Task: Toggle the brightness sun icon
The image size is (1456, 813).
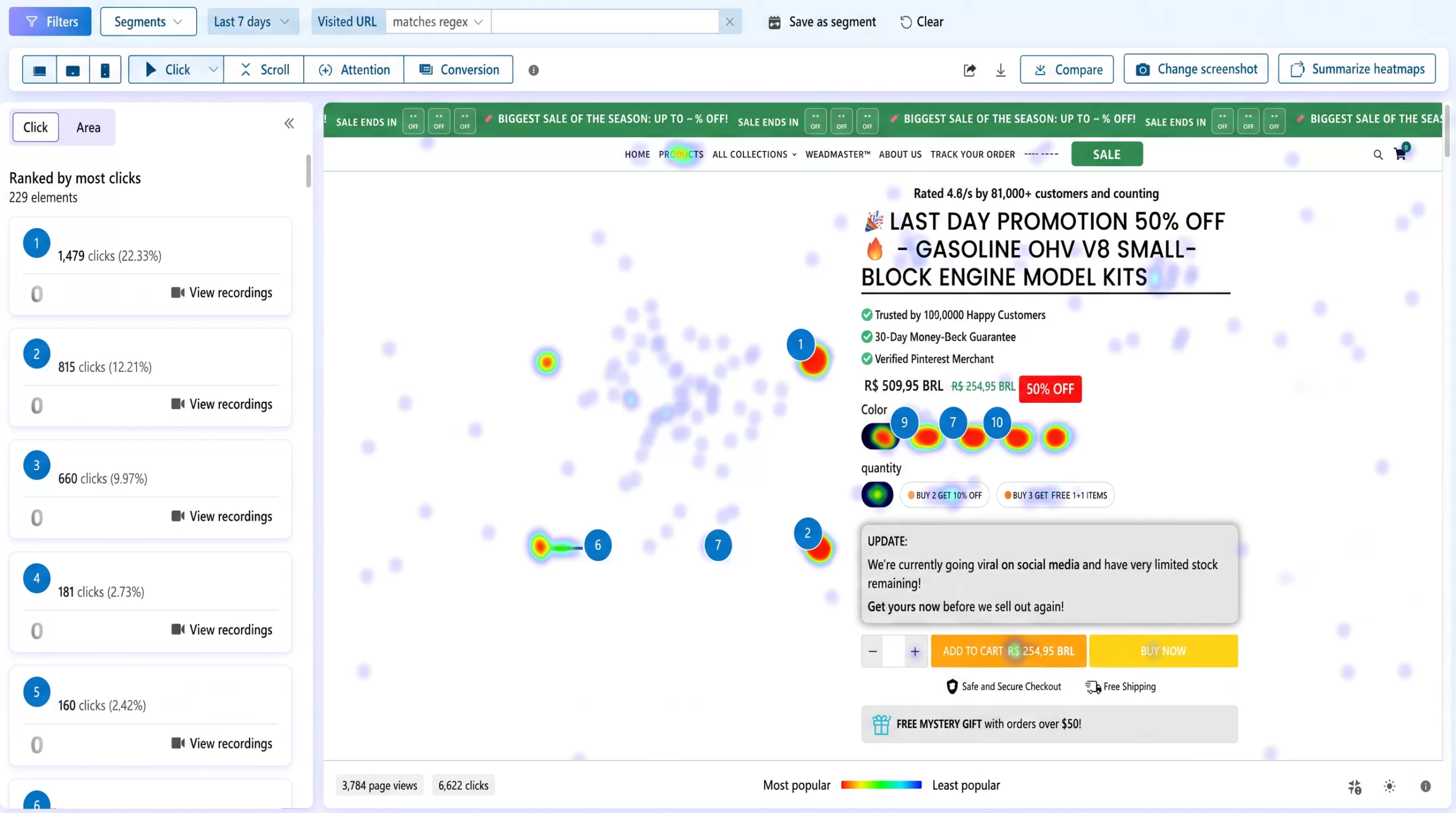Action: (x=1389, y=786)
